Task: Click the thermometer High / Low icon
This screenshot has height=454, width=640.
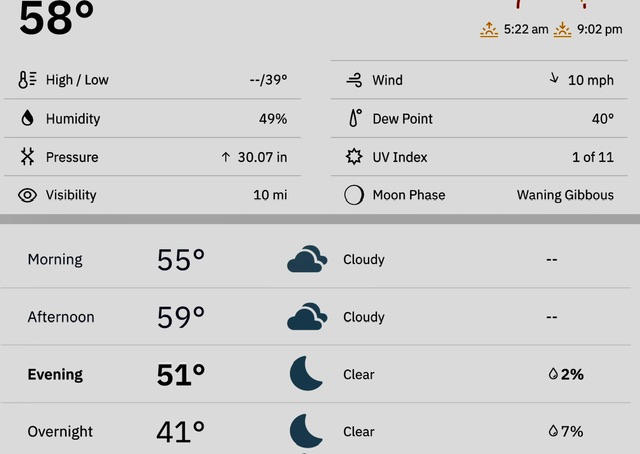Action: coord(27,80)
